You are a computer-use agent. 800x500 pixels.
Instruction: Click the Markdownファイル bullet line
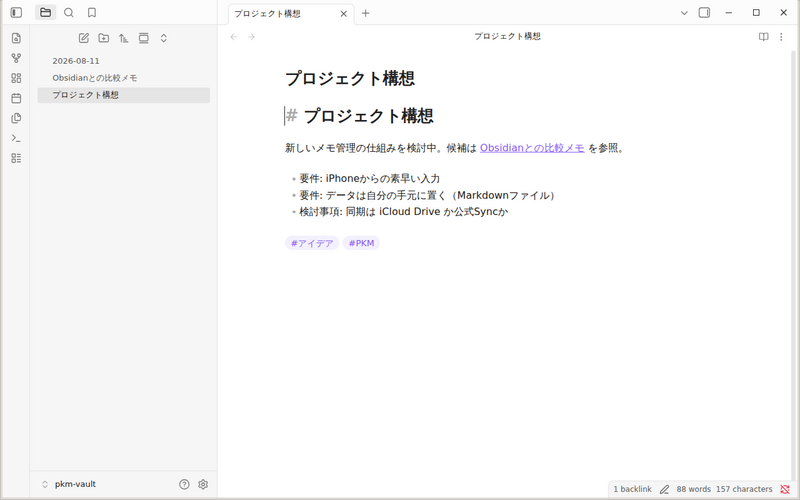tap(430, 195)
